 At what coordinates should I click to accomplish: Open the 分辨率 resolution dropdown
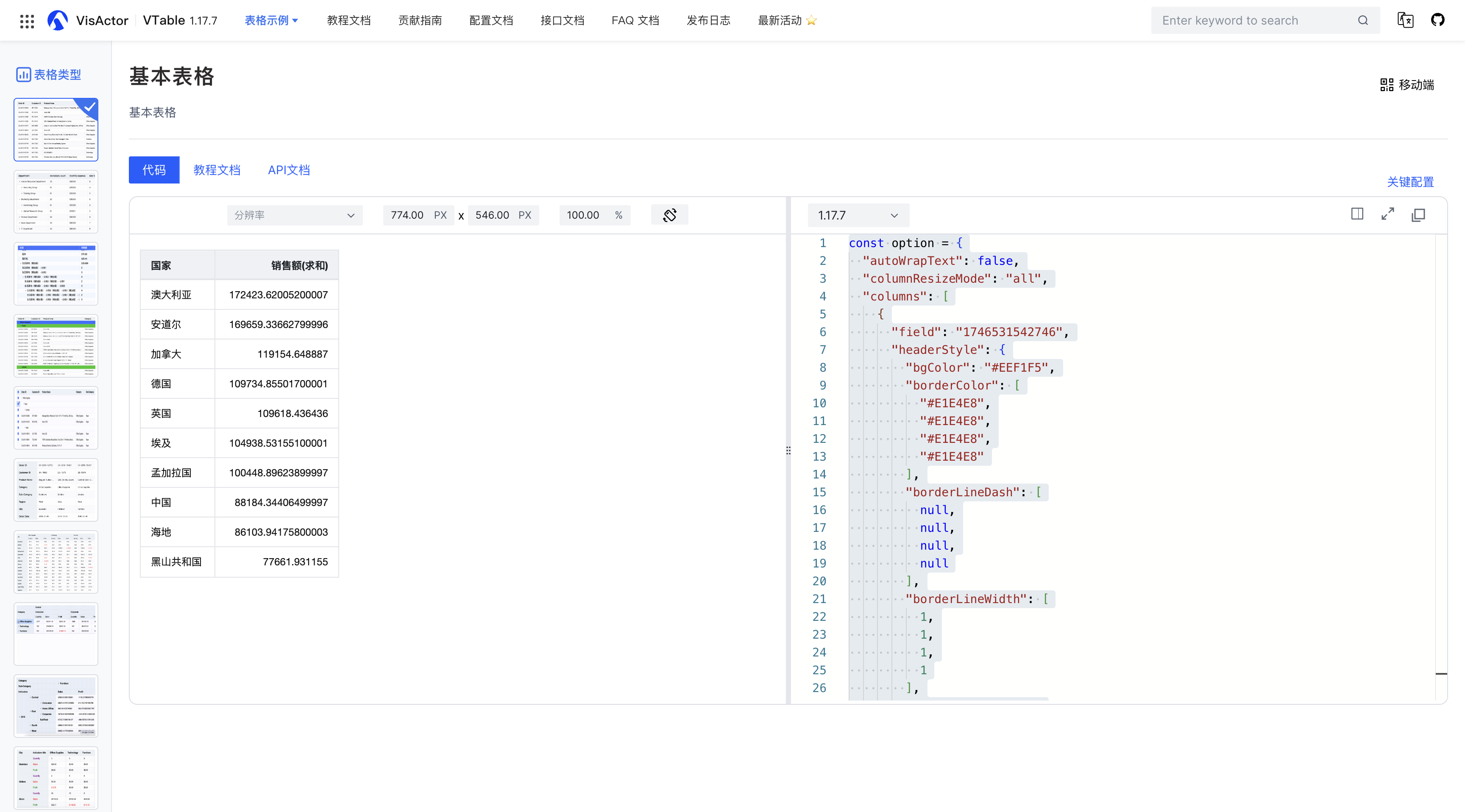295,215
